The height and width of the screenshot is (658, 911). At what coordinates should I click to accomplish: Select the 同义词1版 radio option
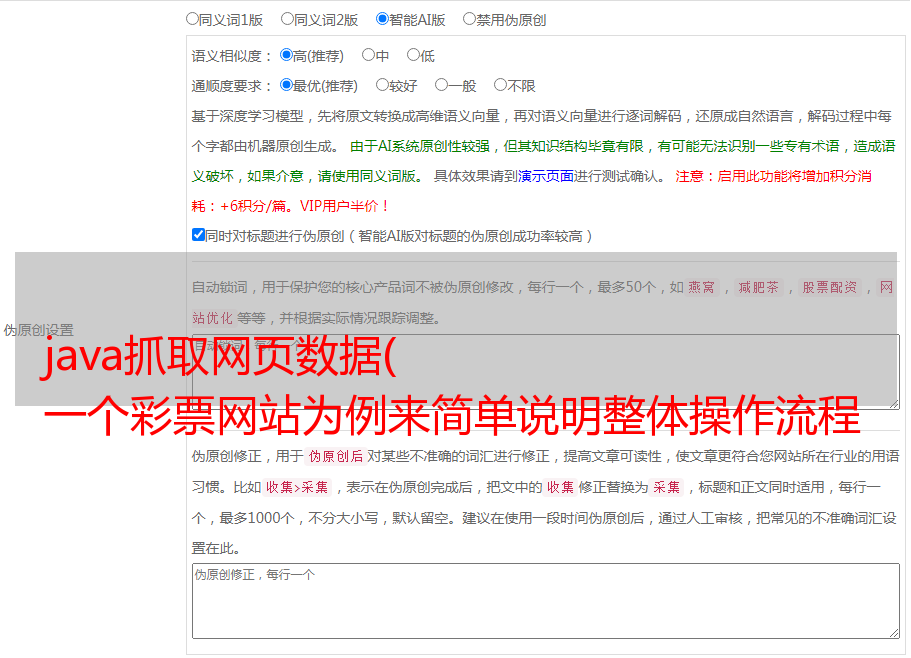(192, 19)
